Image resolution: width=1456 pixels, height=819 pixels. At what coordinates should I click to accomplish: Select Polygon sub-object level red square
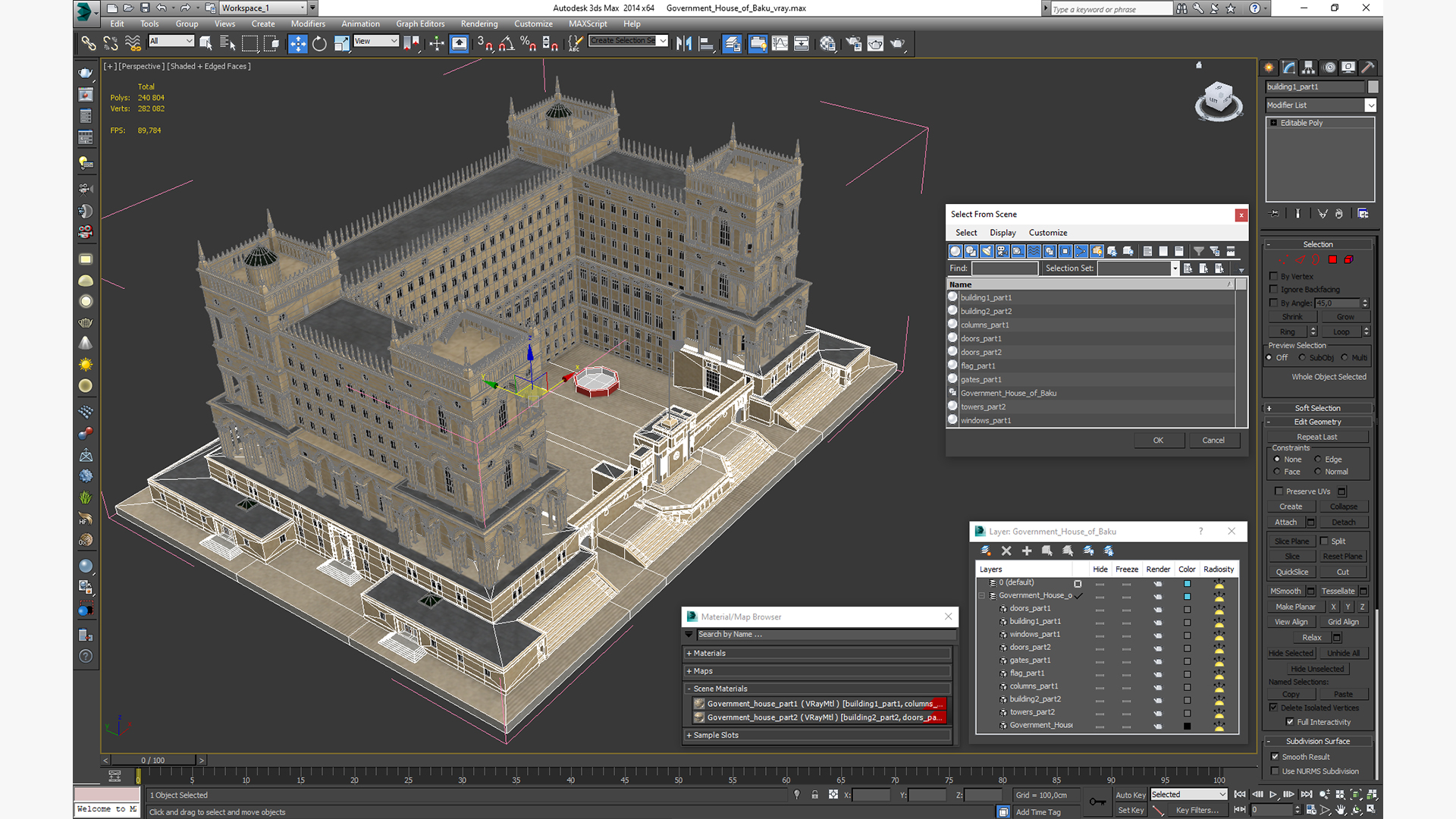click(x=1332, y=260)
